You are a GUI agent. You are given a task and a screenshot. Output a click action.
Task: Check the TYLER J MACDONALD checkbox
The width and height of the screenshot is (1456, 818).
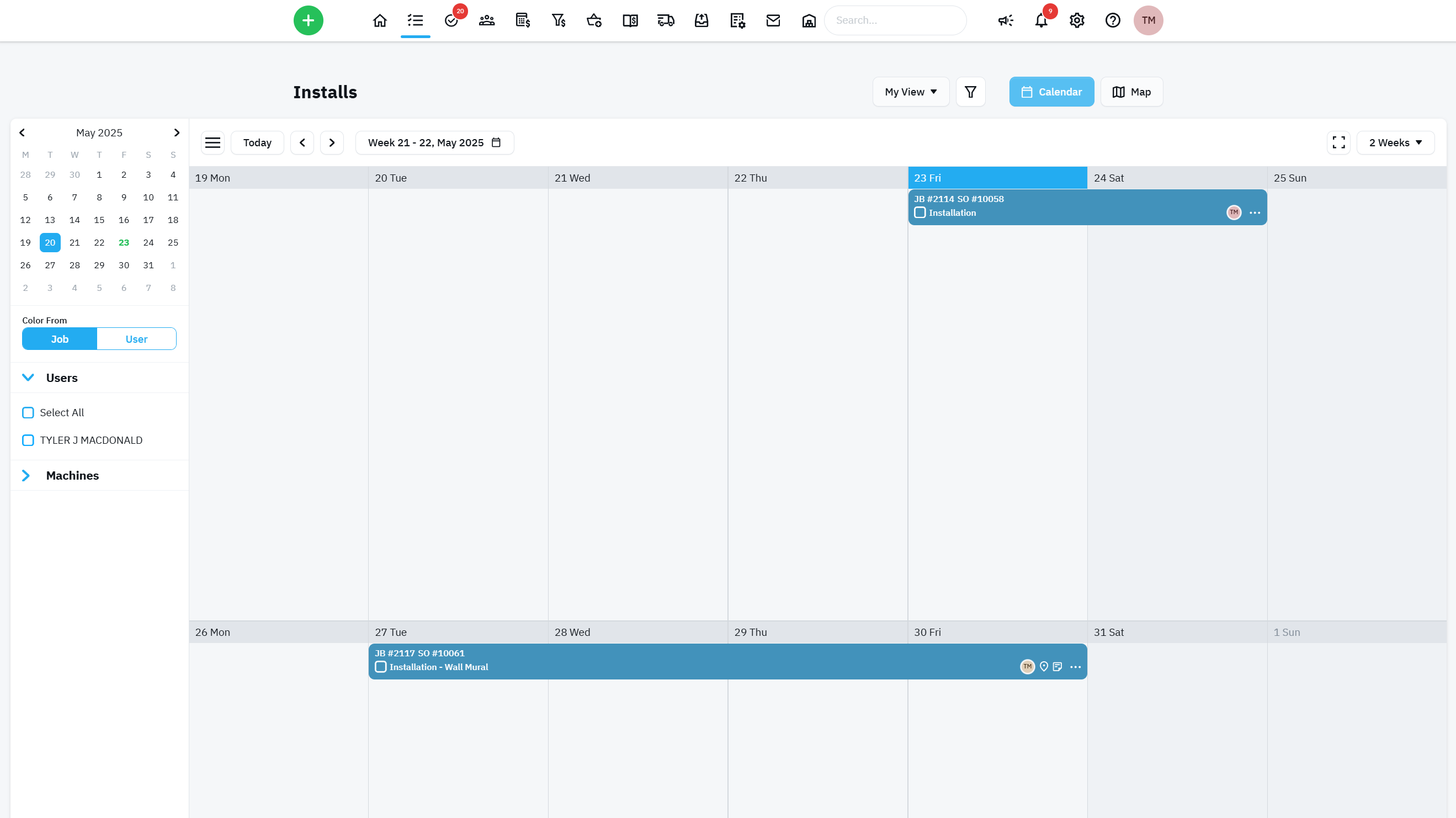click(28, 440)
